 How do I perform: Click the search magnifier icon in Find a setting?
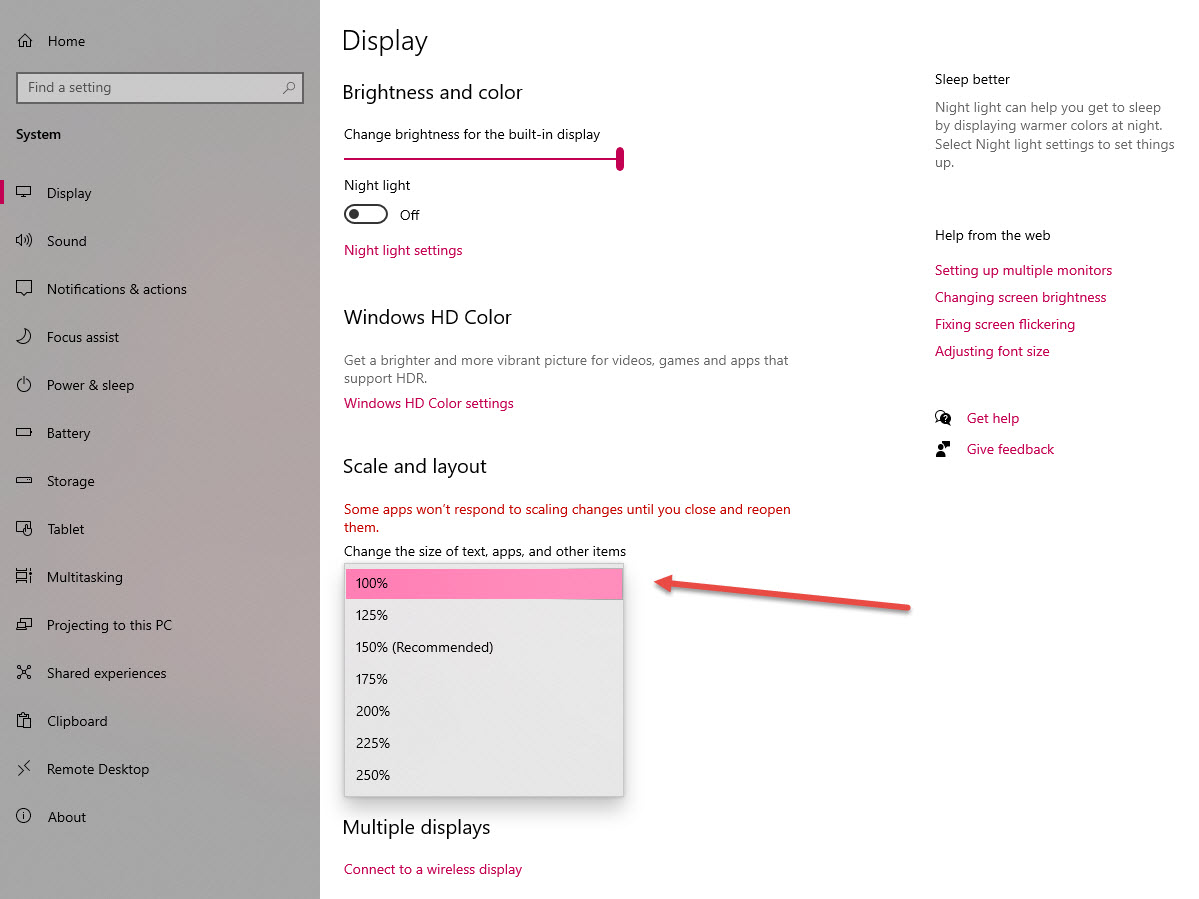pyautogui.click(x=288, y=88)
